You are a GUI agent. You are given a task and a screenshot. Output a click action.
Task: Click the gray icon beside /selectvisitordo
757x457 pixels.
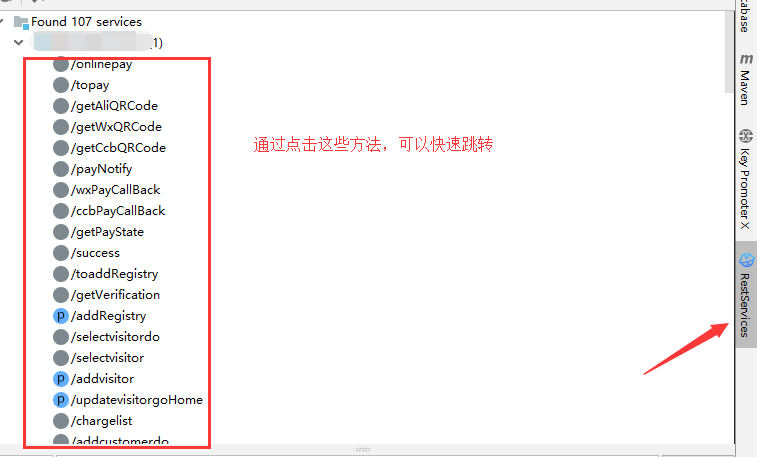(60, 337)
